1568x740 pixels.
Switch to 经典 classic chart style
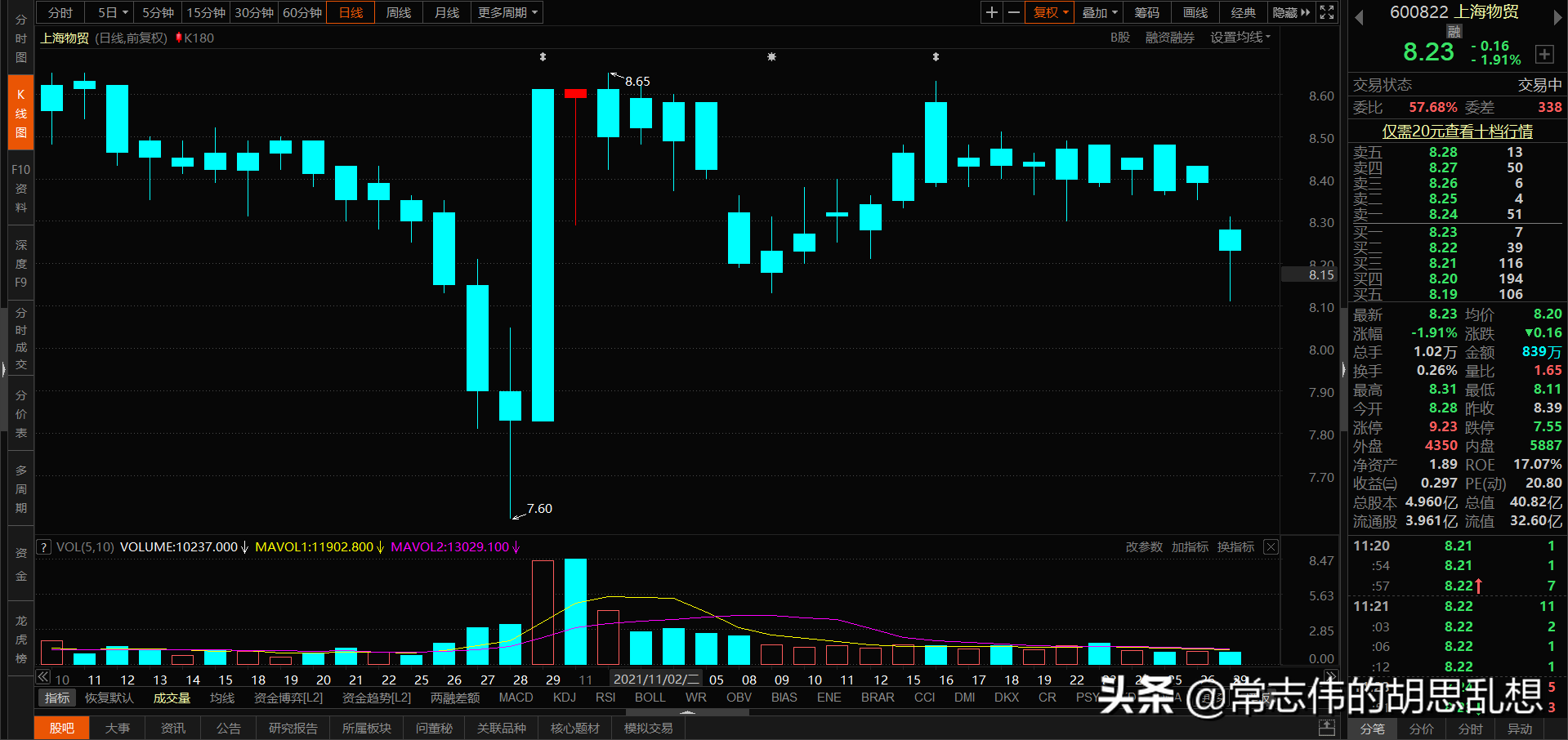tap(1243, 12)
